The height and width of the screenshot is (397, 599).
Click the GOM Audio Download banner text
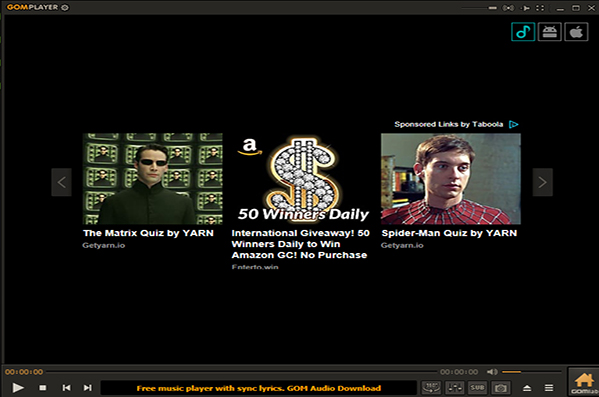coord(259,388)
